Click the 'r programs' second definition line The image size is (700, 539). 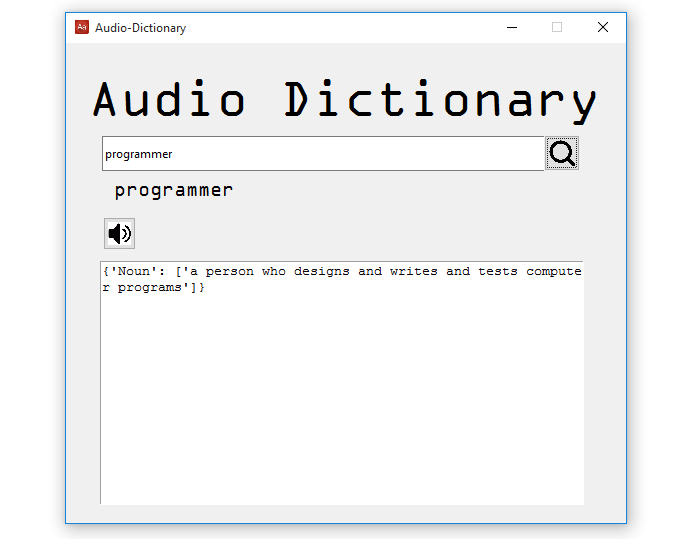[153, 287]
